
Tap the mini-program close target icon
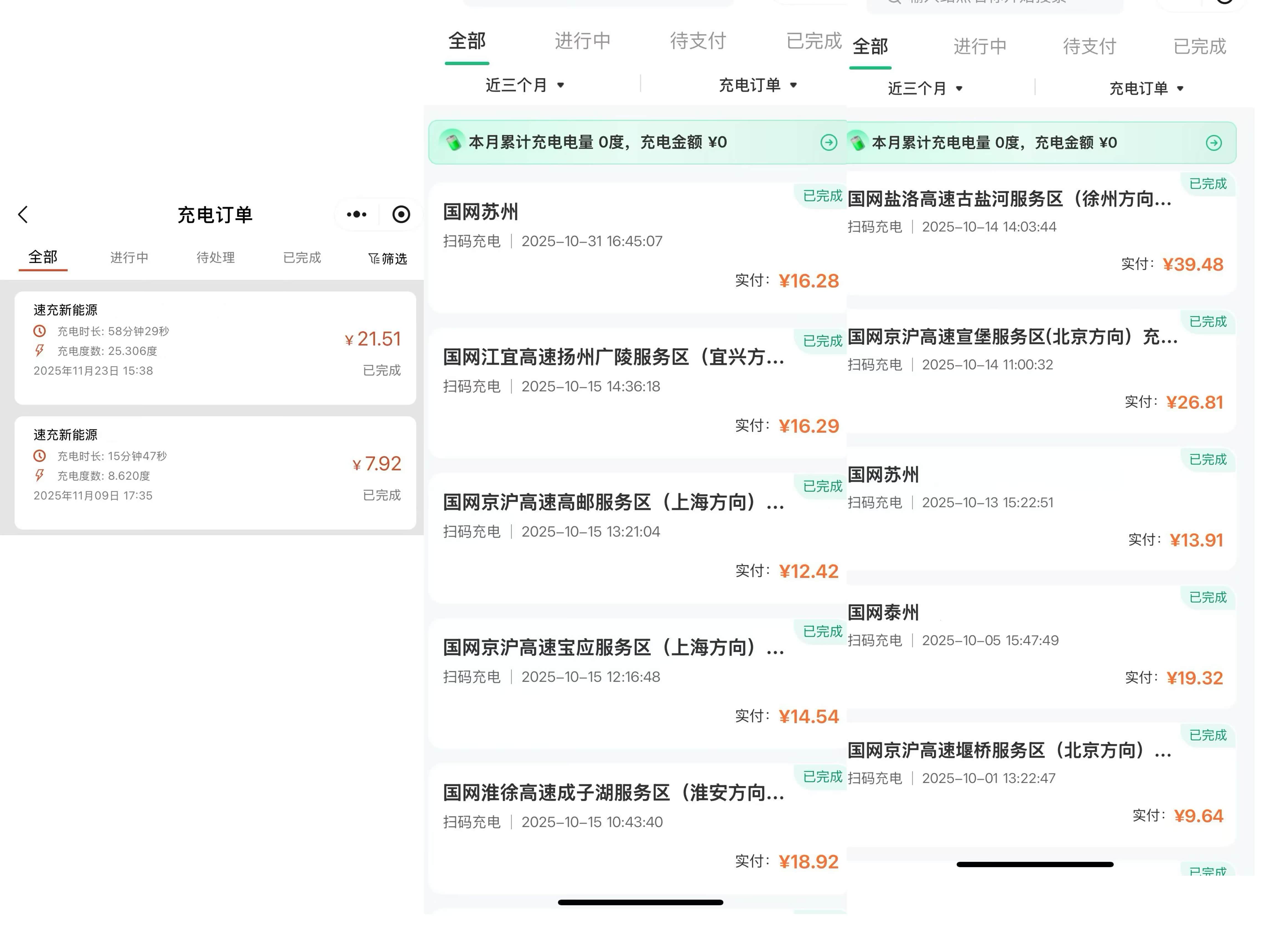(401, 215)
